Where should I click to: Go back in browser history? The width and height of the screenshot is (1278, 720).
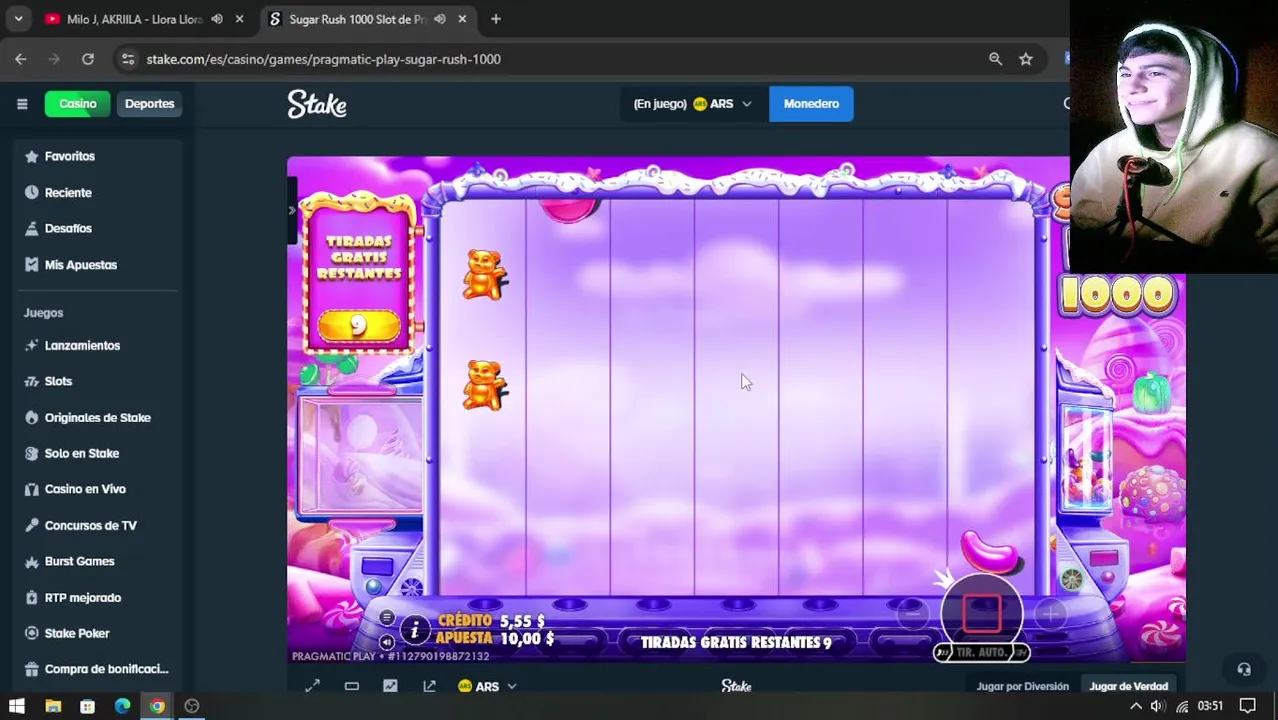pos(21,59)
